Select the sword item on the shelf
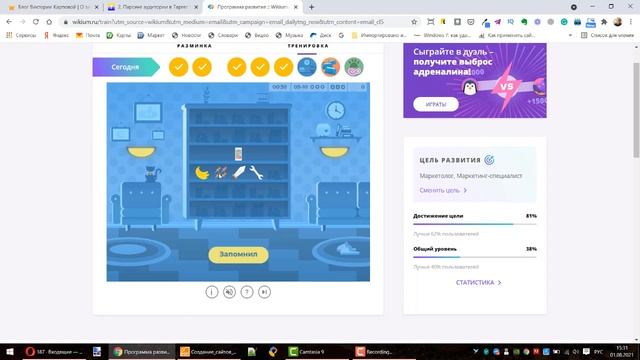 click(239, 172)
